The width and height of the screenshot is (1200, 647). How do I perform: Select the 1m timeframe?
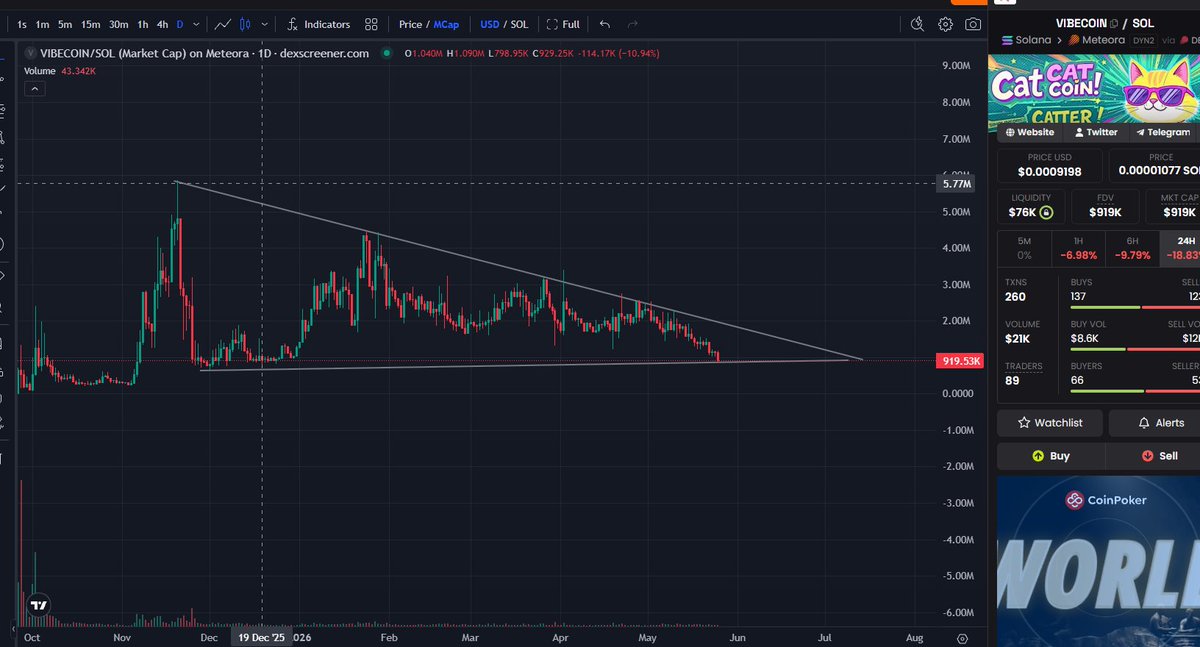(x=42, y=24)
